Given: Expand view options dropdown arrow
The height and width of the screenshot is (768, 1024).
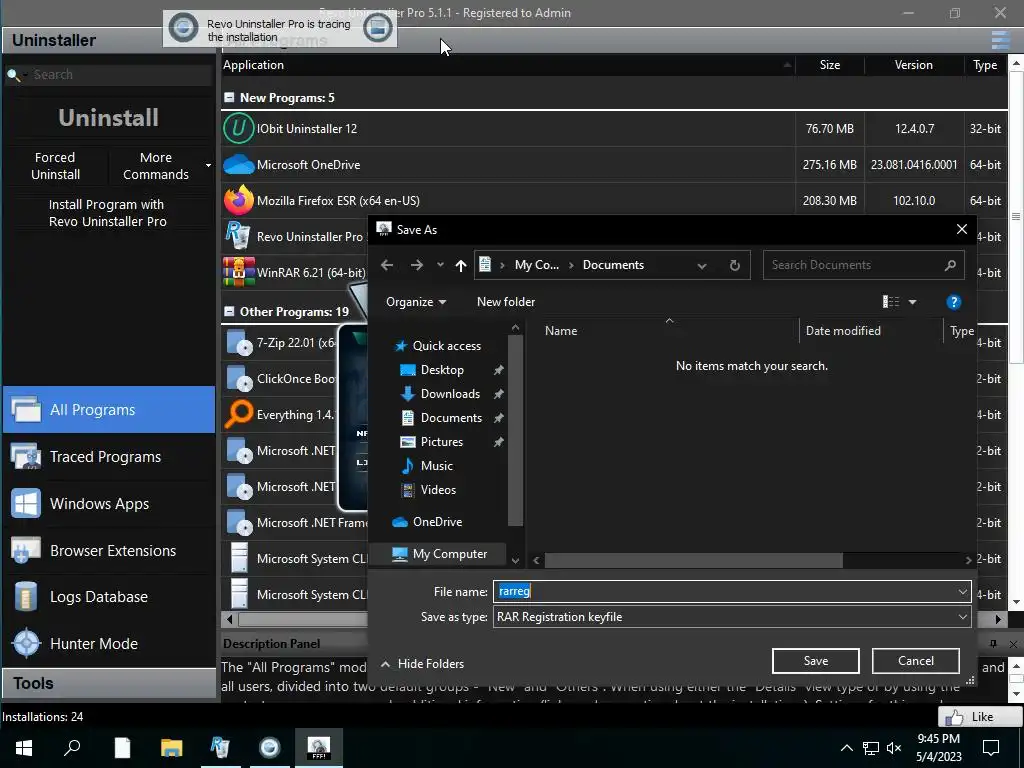Looking at the screenshot, I should 912,302.
